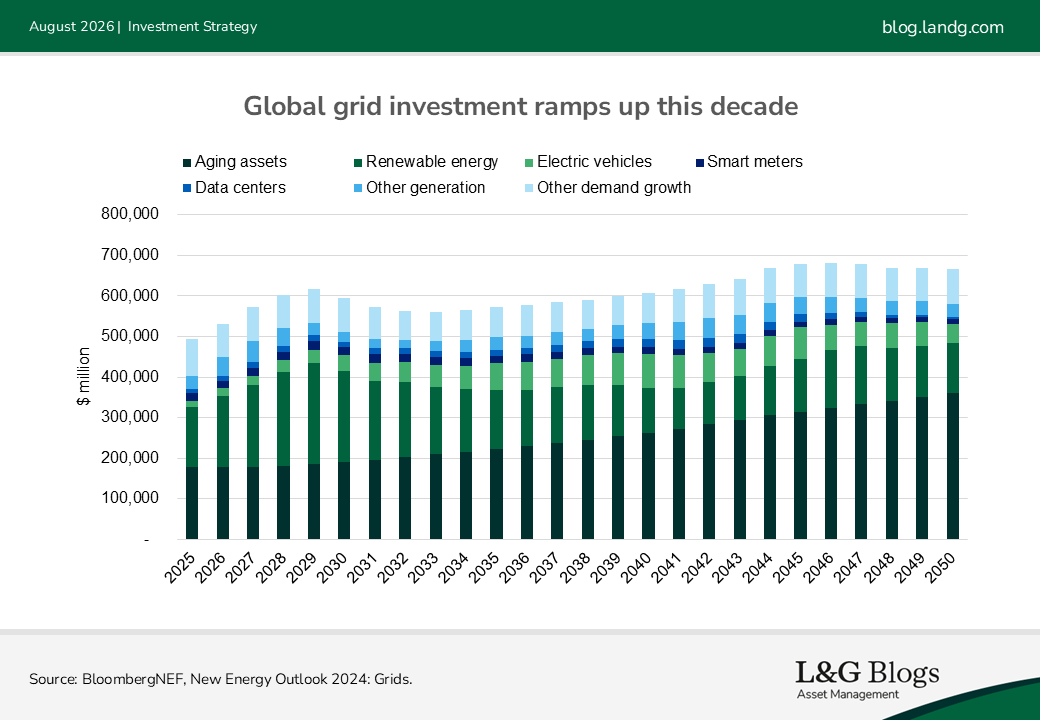Viewport: 1040px width, 720px height.
Task: Click the 2029 stacked bar
Action: click(314, 414)
